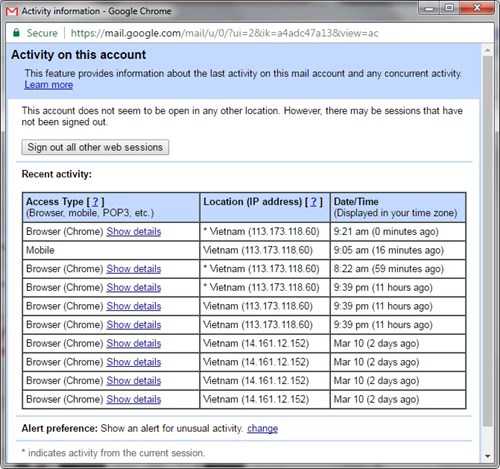Click the vertical scrollbar thumb
The width and height of the screenshot is (500, 469).
(x=488, y=240)
